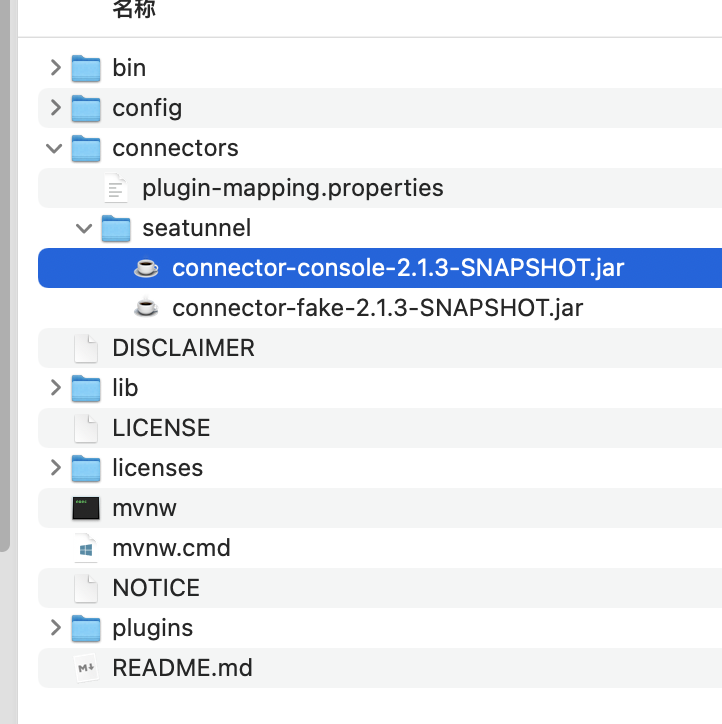Click the seatunnel folder icon
Viewport: 722px width, 724px height.
116,228
